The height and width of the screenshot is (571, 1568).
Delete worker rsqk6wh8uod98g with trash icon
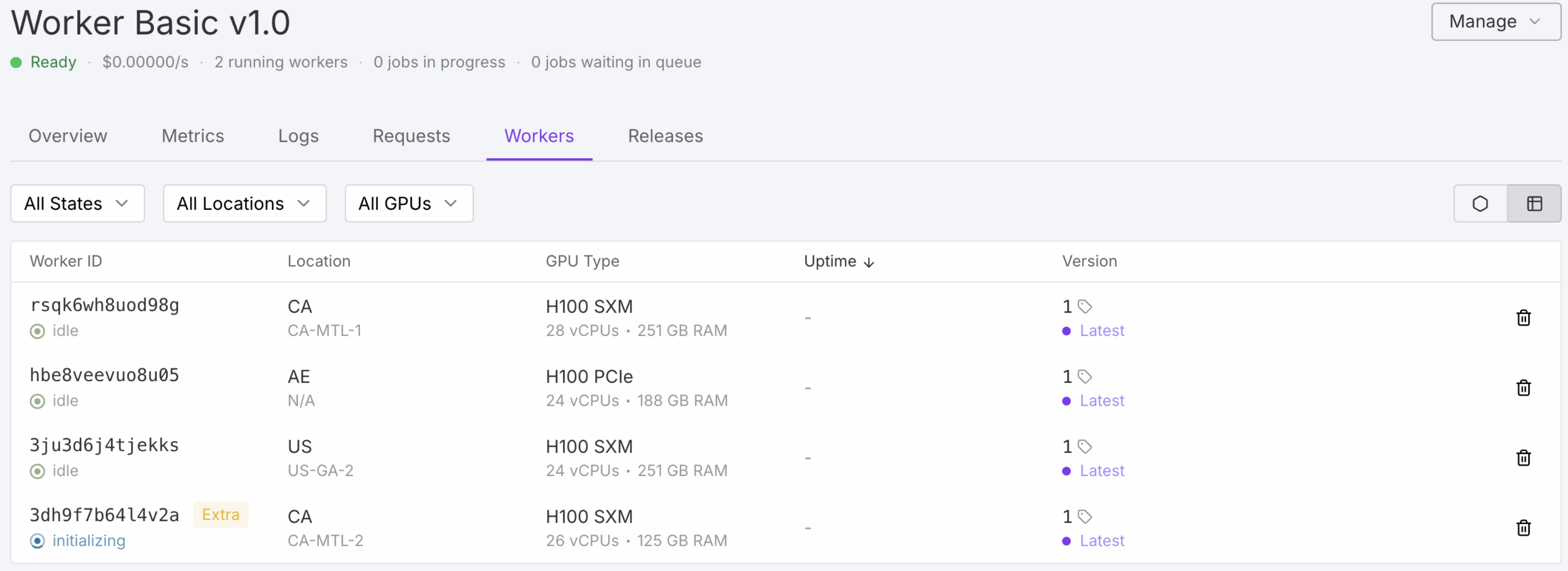pyautogui.click(x=1523, y=318)
